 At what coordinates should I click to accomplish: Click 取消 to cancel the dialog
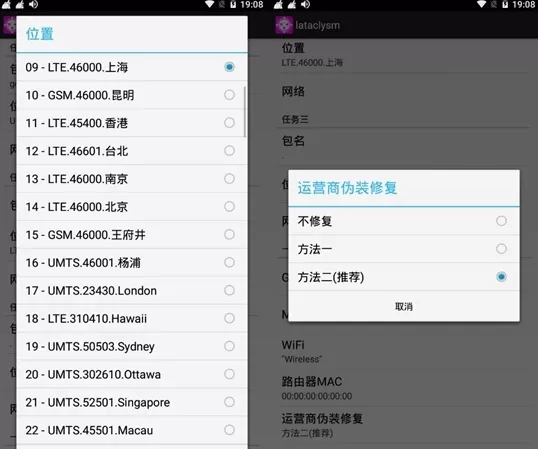[404, 307]
